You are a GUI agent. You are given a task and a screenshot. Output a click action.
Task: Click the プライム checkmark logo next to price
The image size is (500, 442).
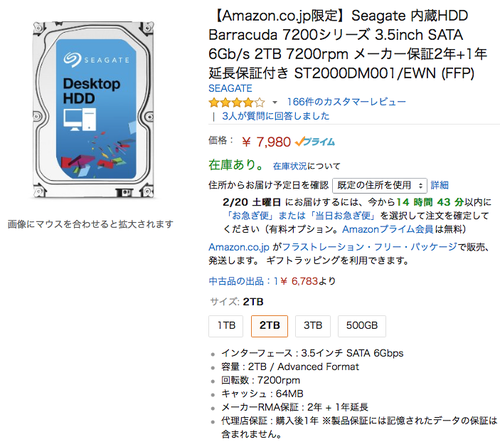click(x=315, y=142)
